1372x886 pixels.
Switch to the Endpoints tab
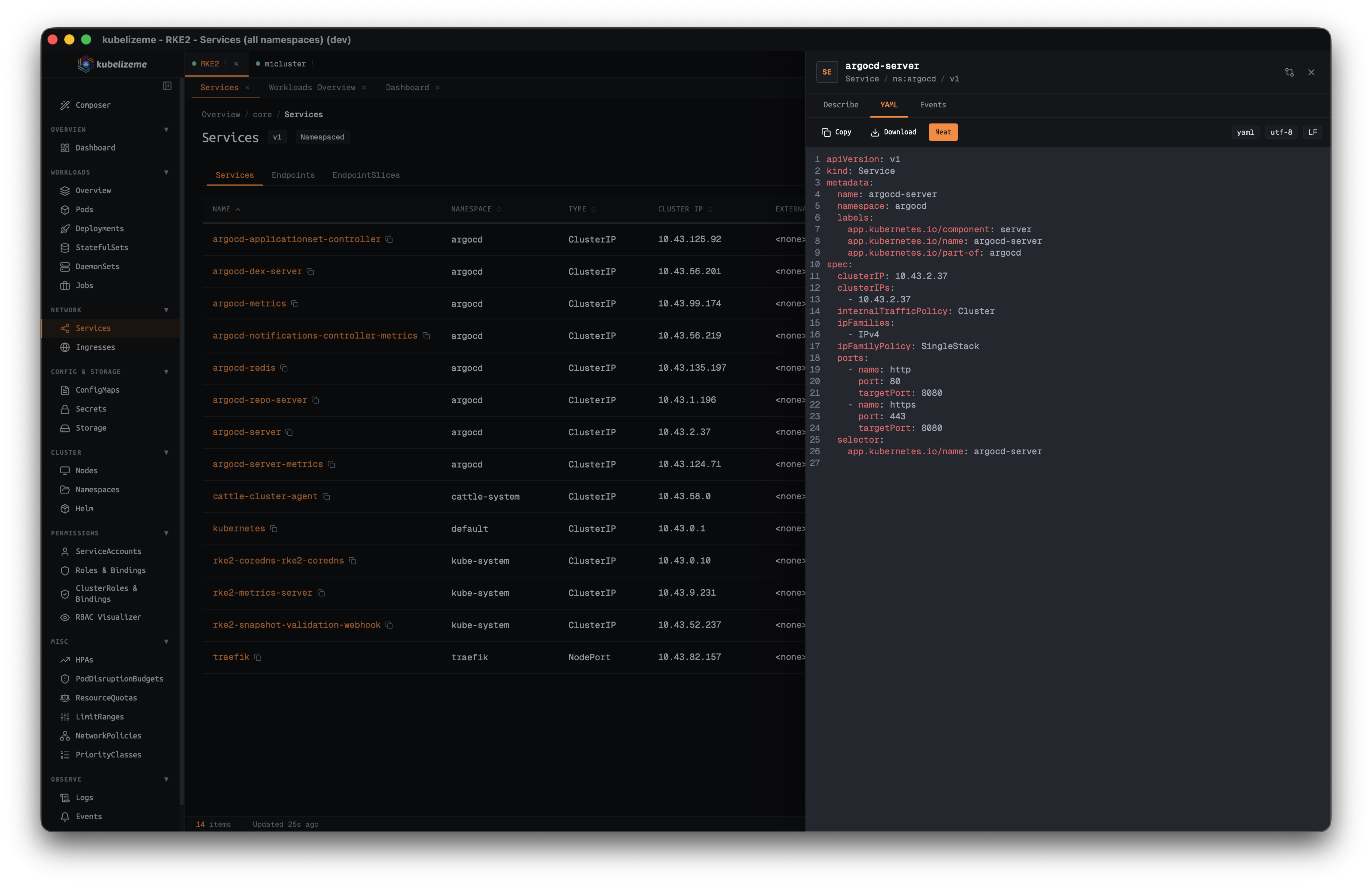293,175
